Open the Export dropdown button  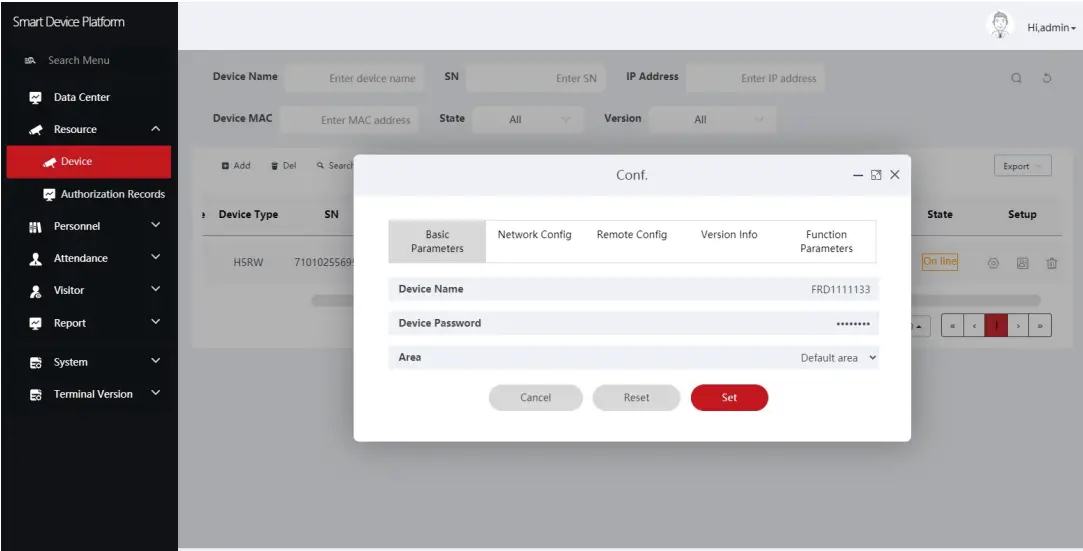click(x=1022, y=166)
